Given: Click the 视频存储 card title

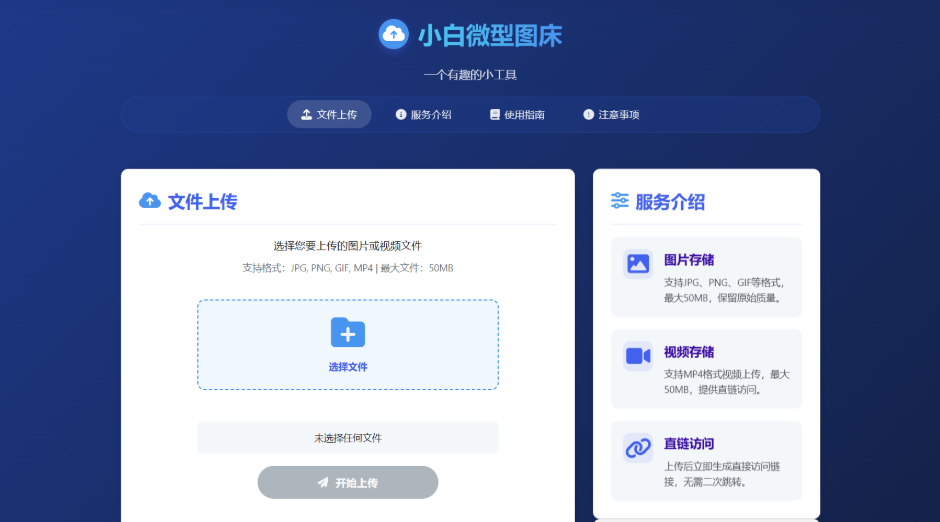Looking at the screenshot, I should point(689,352).
